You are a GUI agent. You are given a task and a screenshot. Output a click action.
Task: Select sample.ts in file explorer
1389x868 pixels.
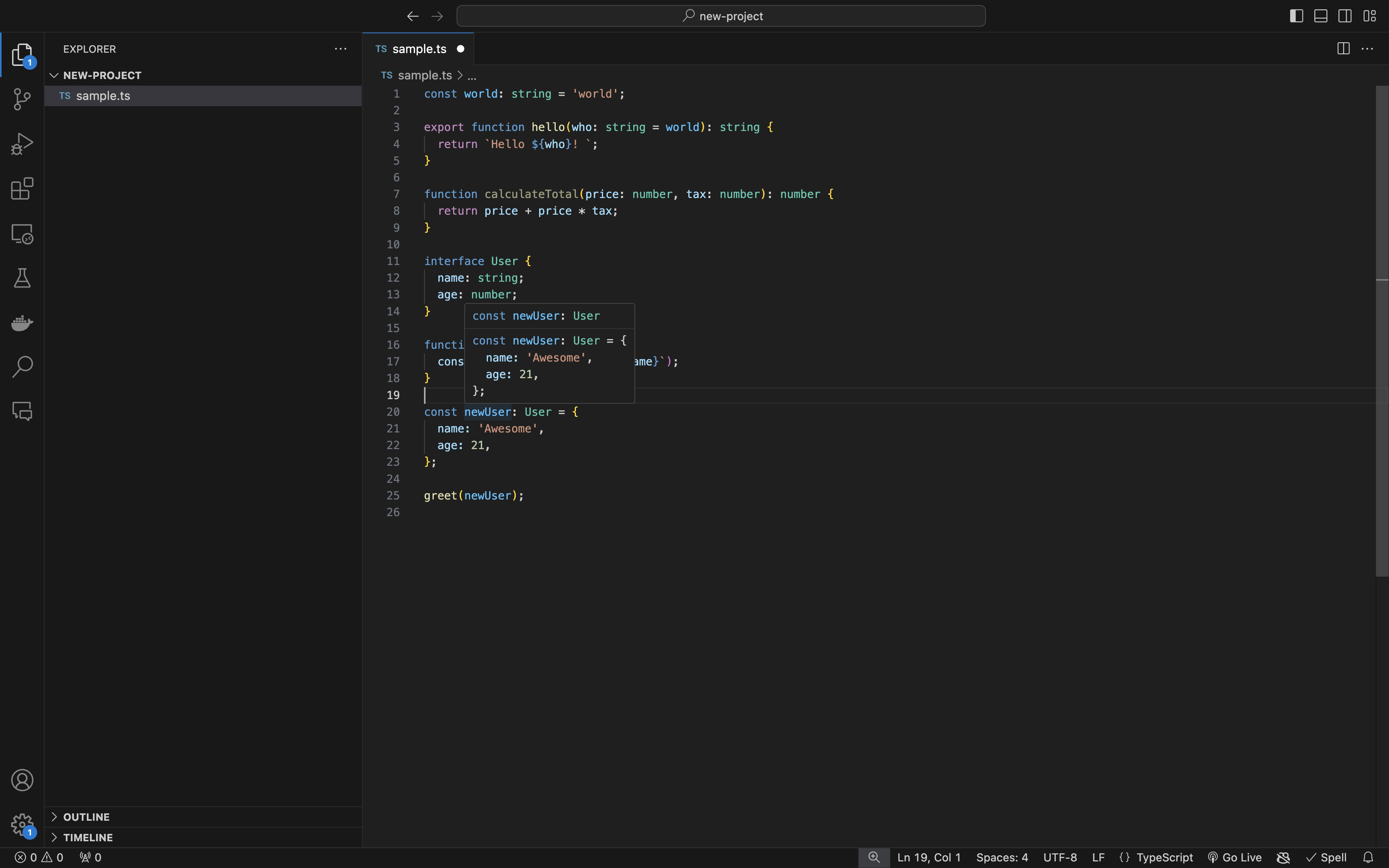point(103,95)
